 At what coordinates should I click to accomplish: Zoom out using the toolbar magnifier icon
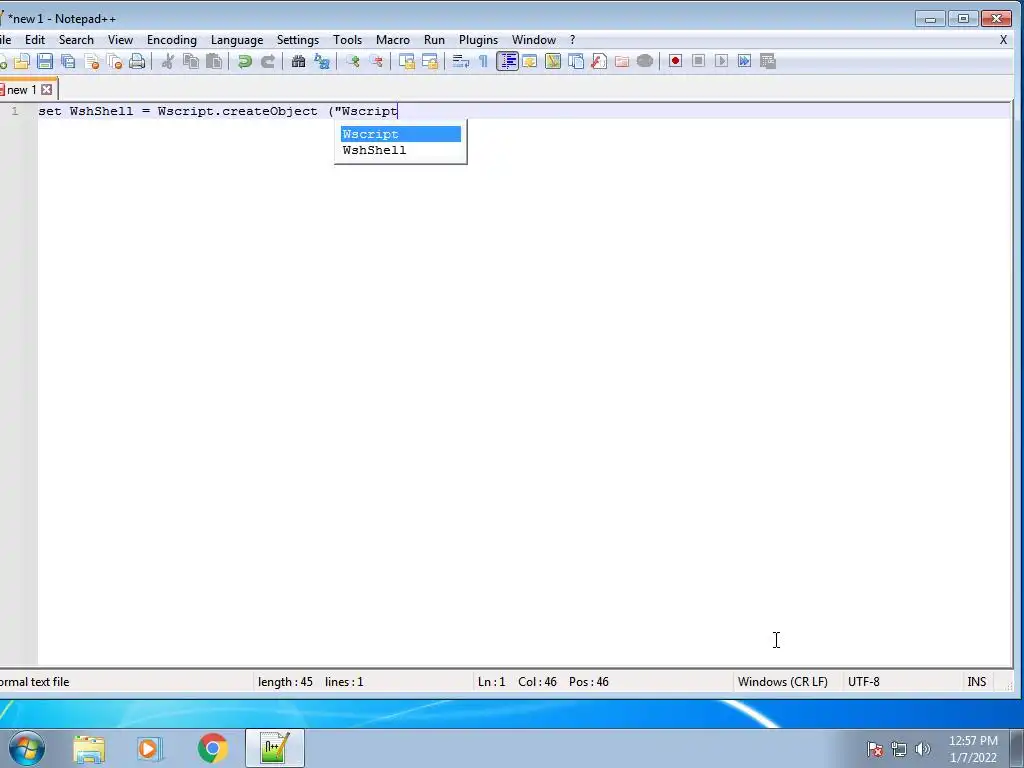tap(376, 61)
